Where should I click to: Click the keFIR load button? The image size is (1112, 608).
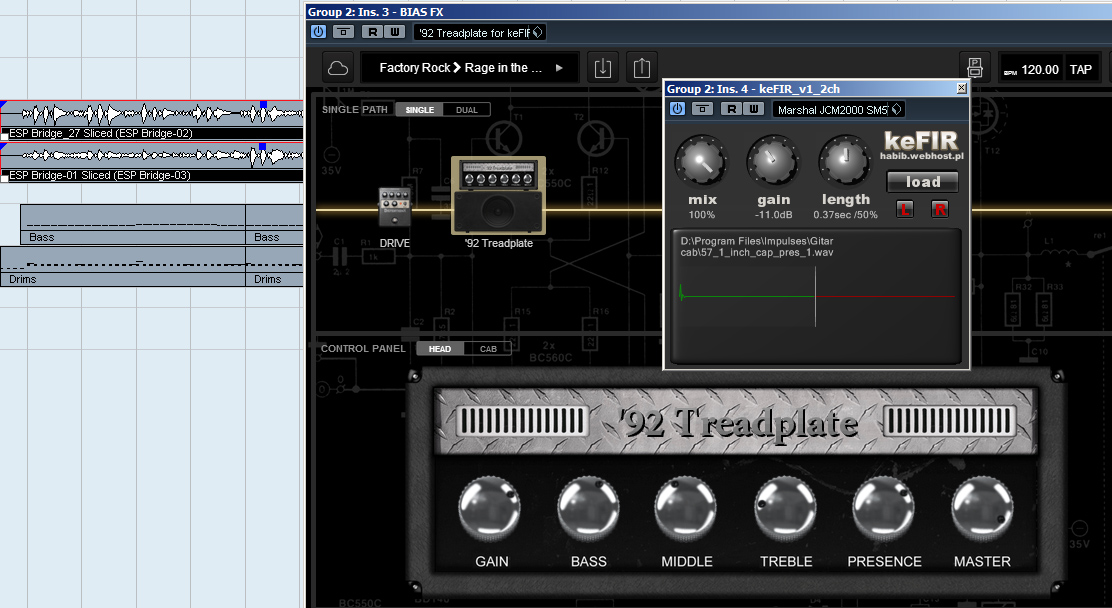[x=923, y=182]
